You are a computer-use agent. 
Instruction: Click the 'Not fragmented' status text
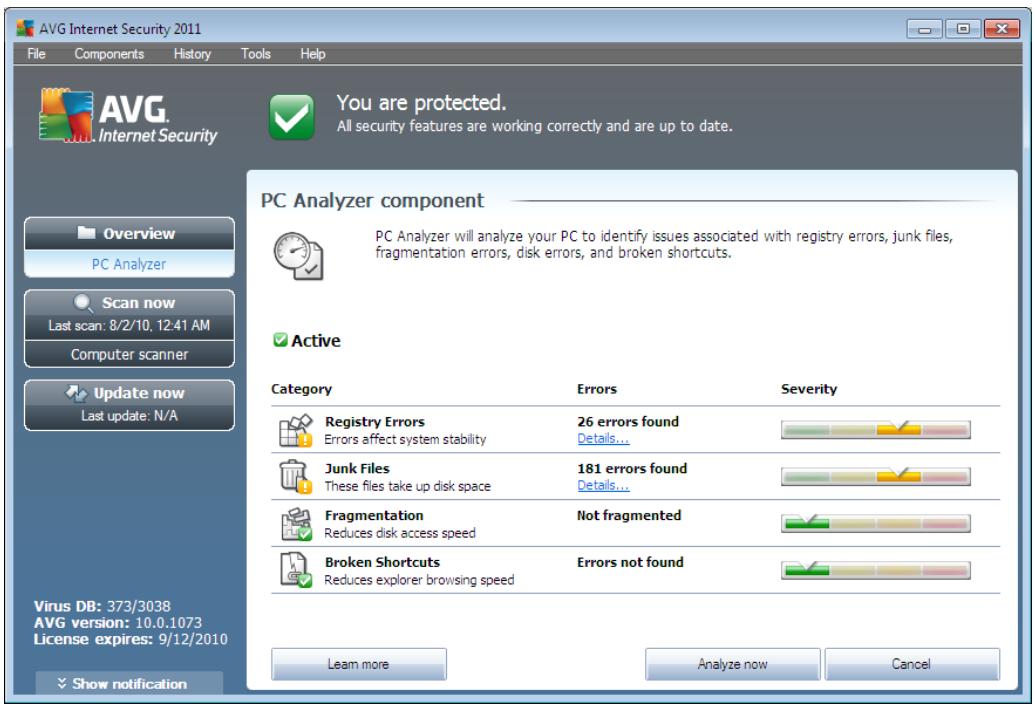pos(629,515)
